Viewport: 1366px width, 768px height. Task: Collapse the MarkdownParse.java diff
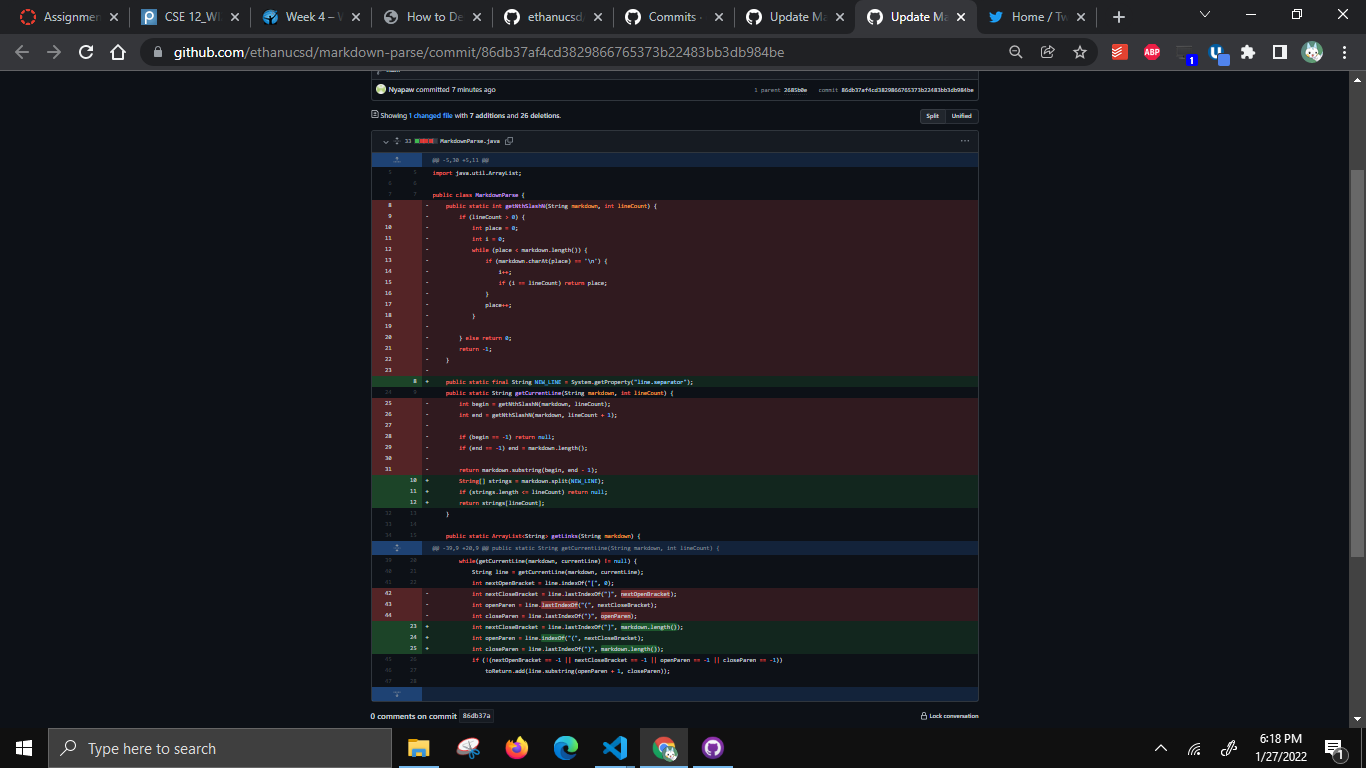tap(386, 141)
